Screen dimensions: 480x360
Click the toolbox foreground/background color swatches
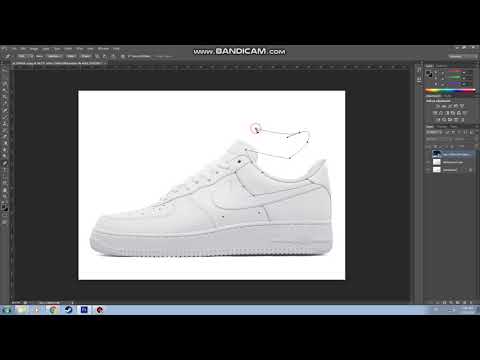click(x=5, y=207)
